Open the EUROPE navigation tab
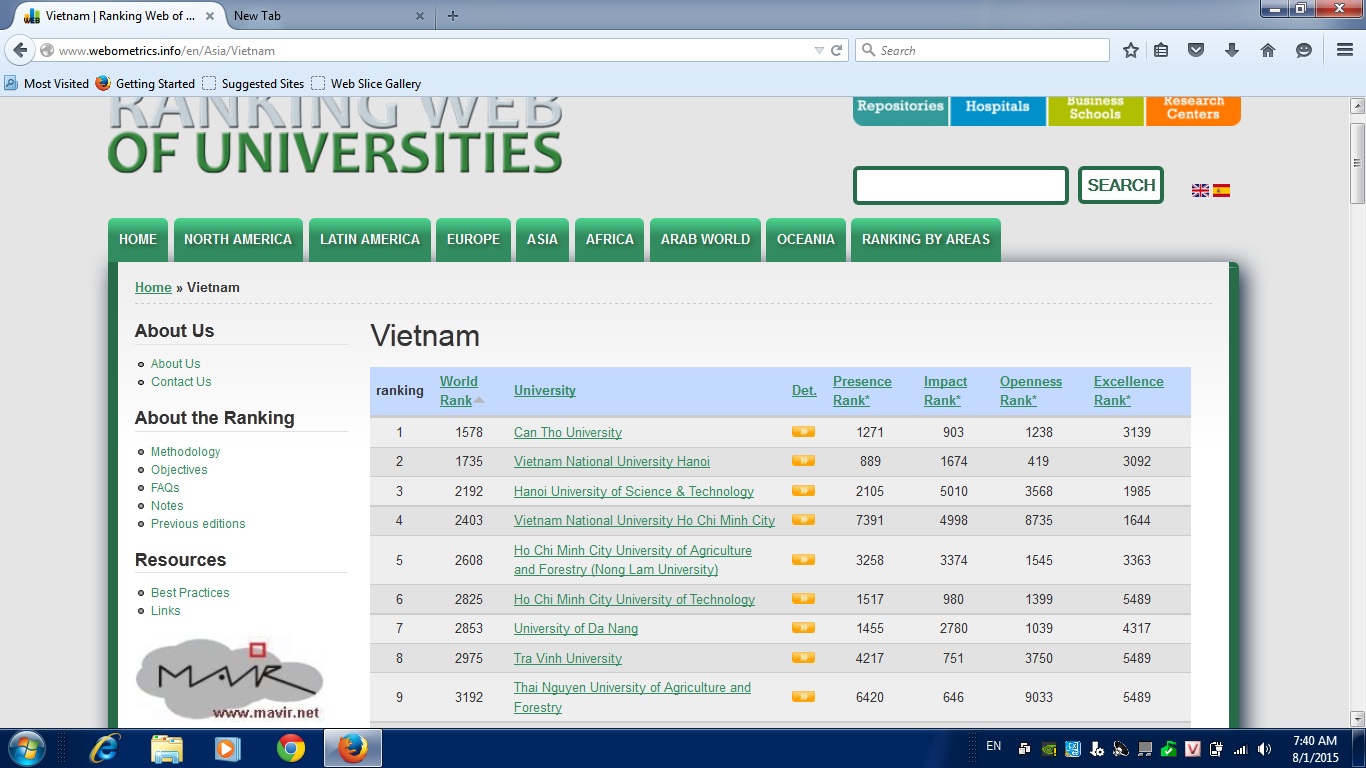 [x=473, y=240]
